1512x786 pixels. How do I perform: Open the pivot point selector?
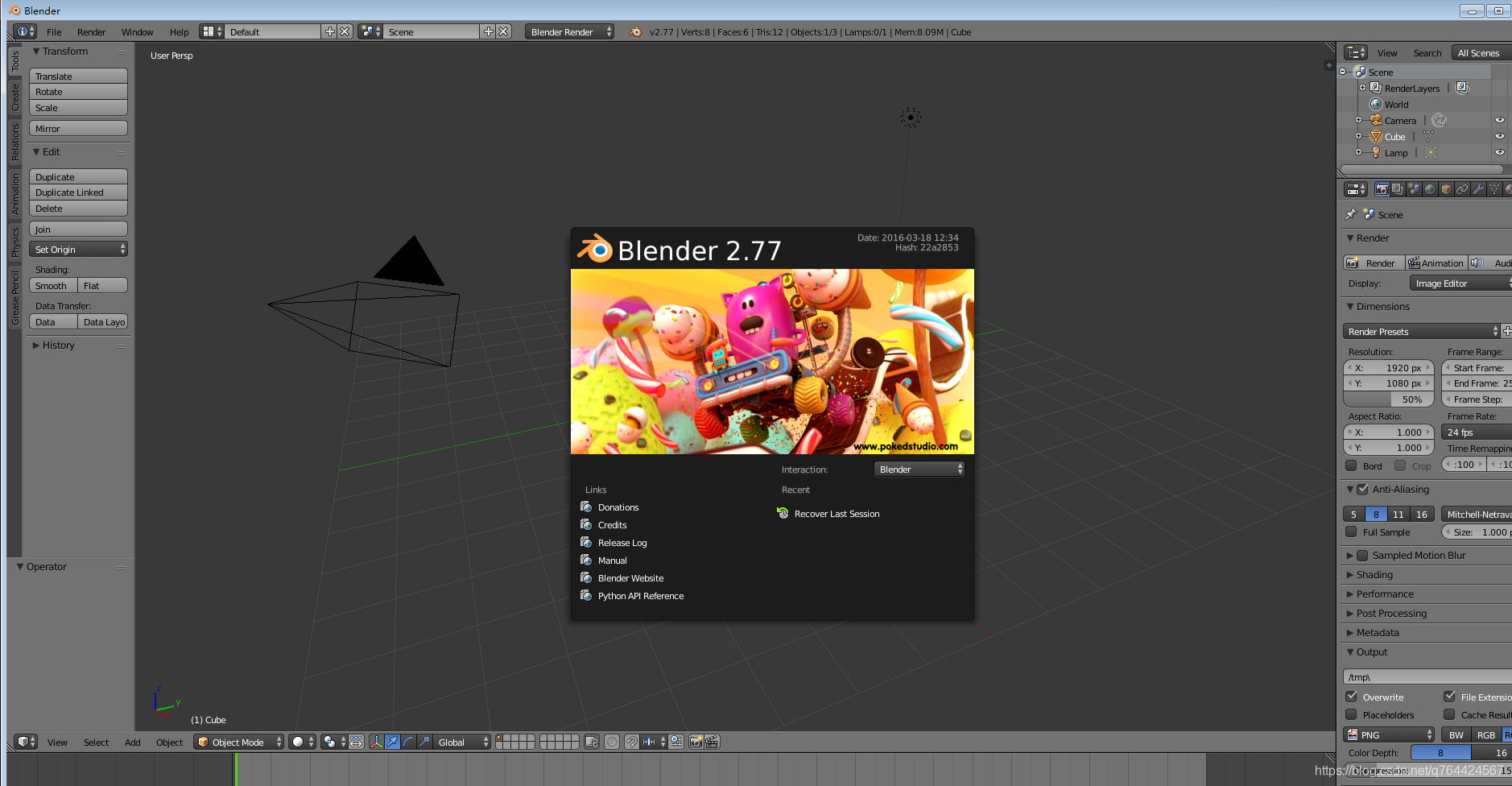coord(334,742)
